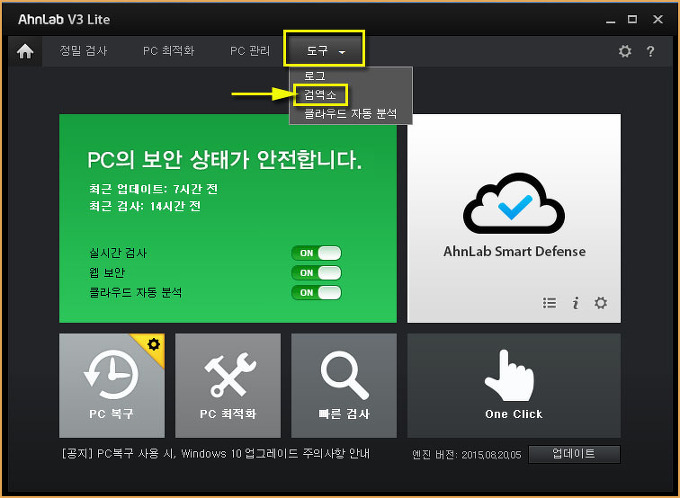680x498 pixels.
Task: Open Smart Defense settings gear
Action: point(601,303)
